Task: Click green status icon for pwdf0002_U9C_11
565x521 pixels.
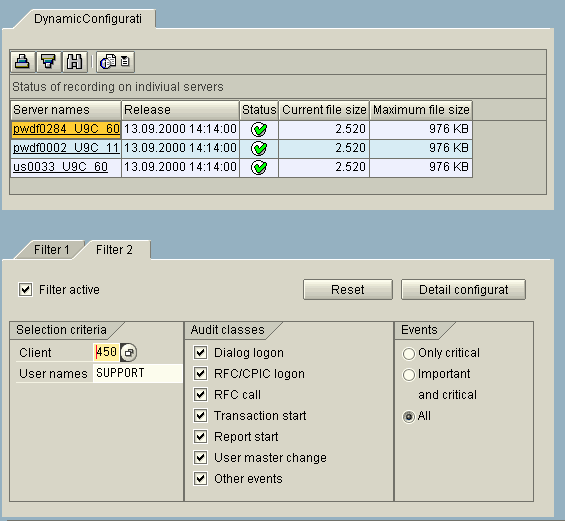Action: (259, 148)
